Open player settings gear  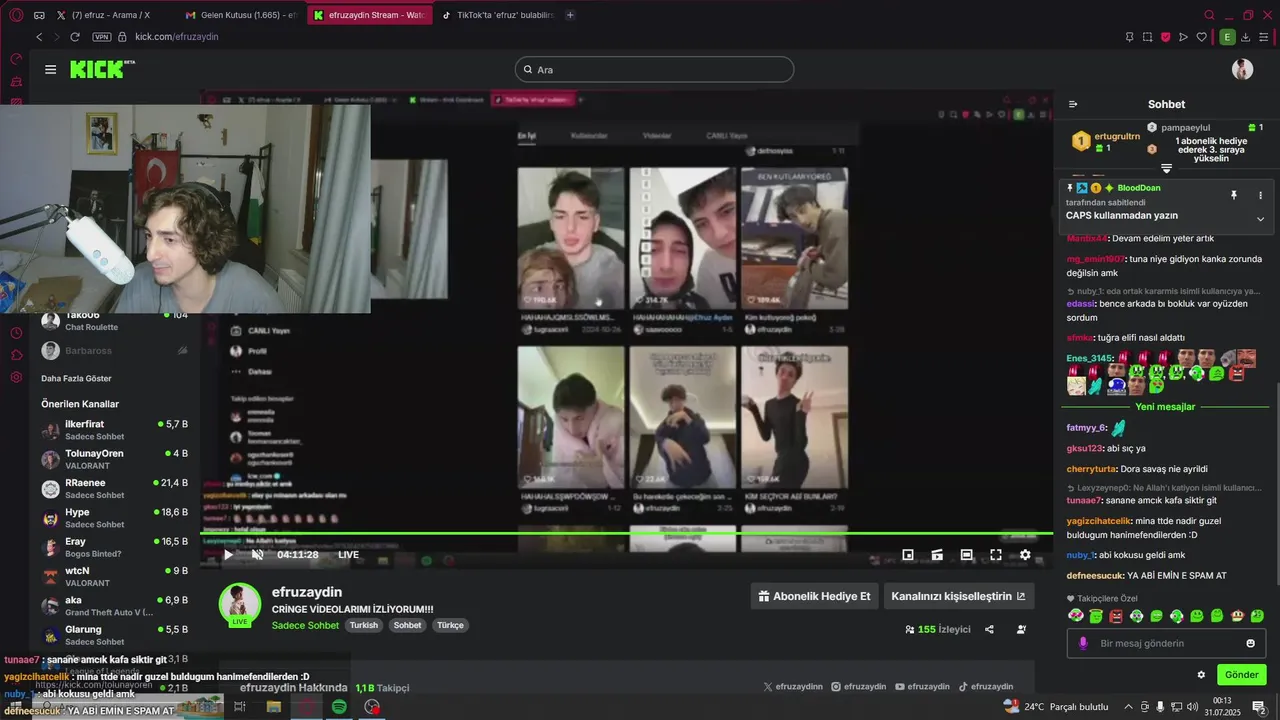(x=1025, y=555)
